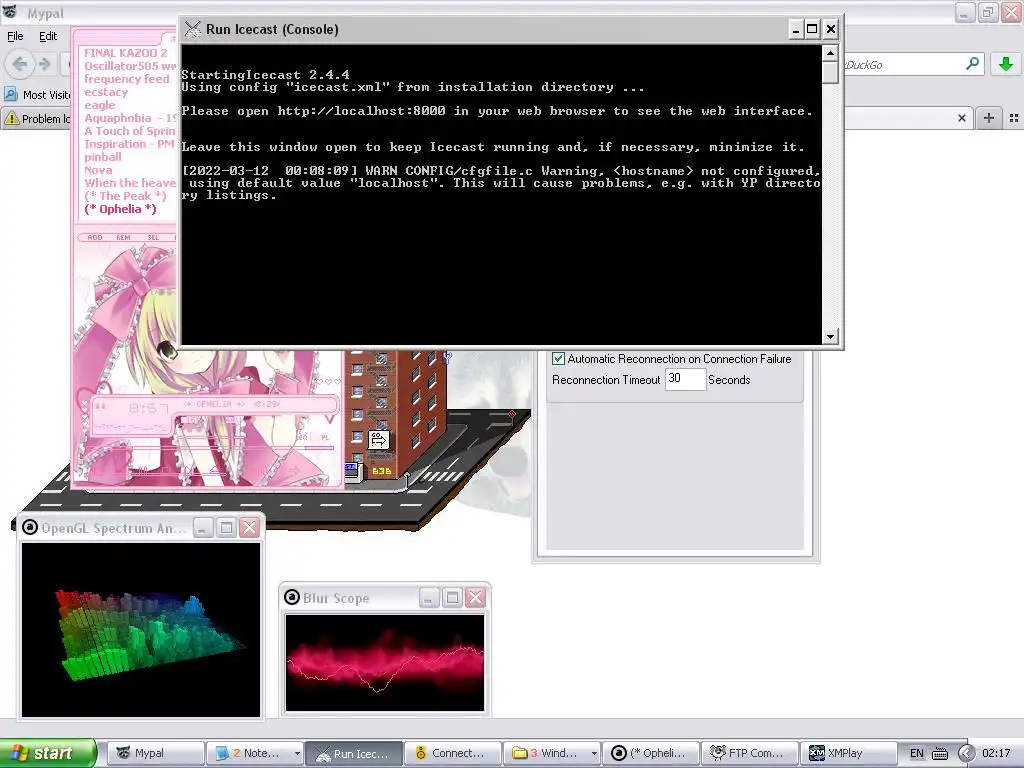
Task: Select the Problem loading tab
Action: (x=37, y=118)
